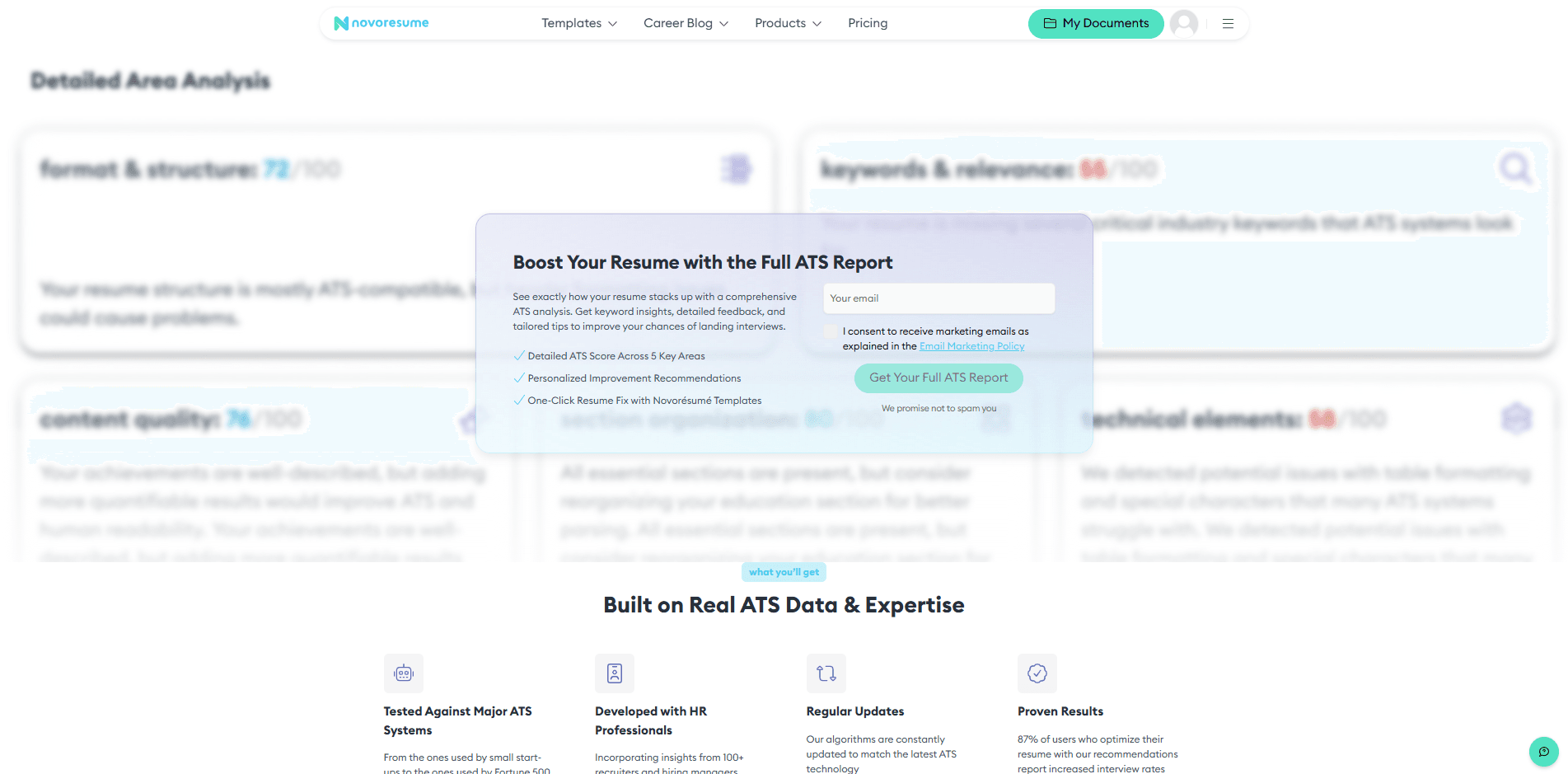Click the section organization card icon
Image resolution: width=1568 pixels, height=774 pixels.
coord(996,419)
